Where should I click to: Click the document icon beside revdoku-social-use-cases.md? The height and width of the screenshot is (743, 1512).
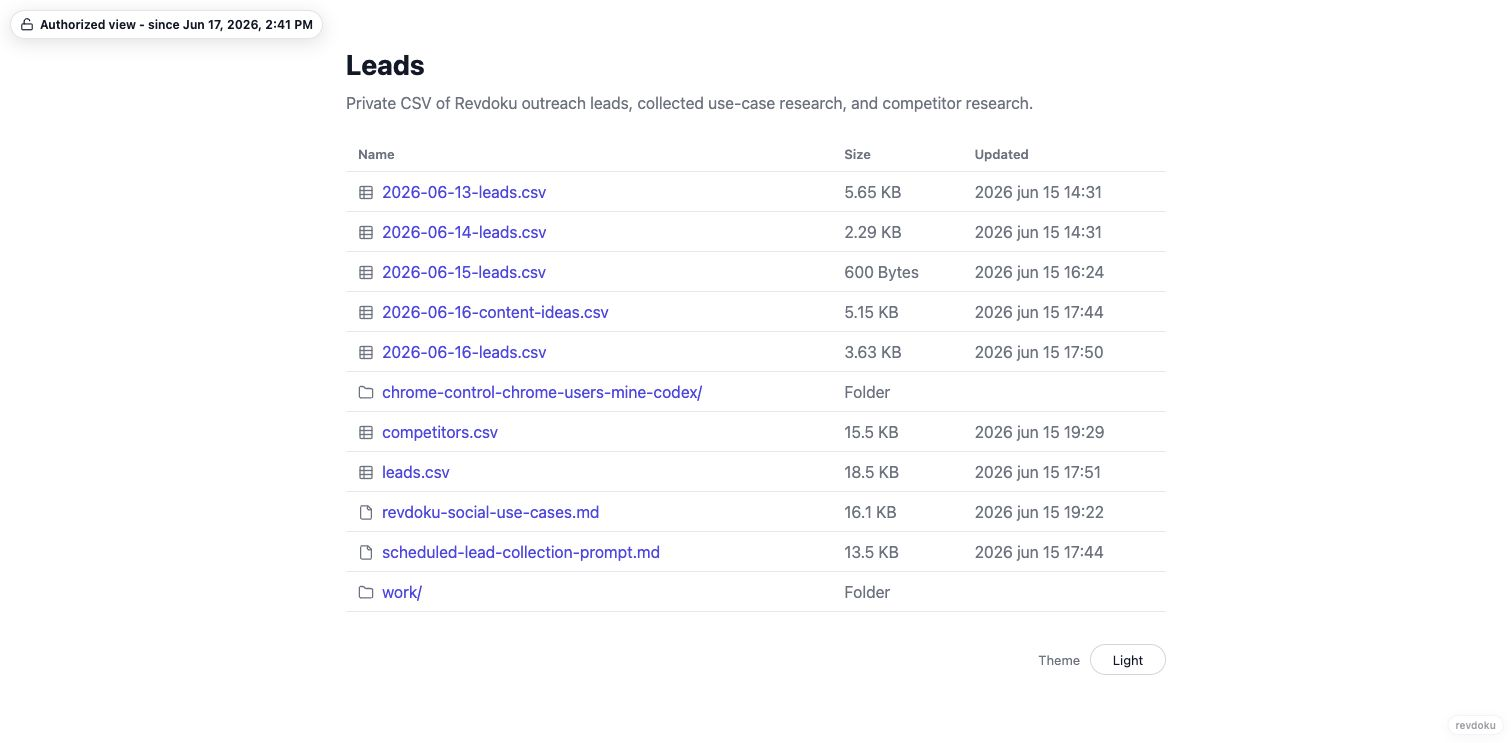coord(366,512)
